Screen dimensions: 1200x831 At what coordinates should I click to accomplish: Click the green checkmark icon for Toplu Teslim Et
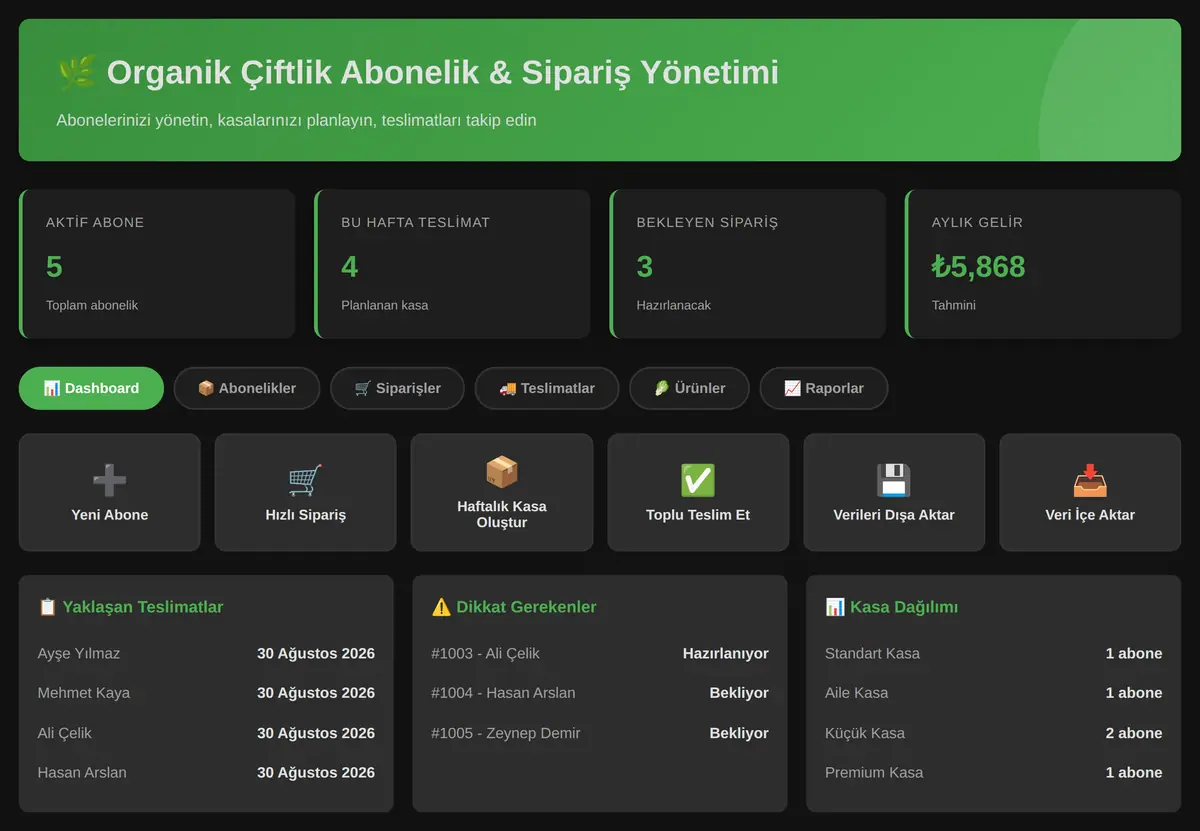point(698,480)
